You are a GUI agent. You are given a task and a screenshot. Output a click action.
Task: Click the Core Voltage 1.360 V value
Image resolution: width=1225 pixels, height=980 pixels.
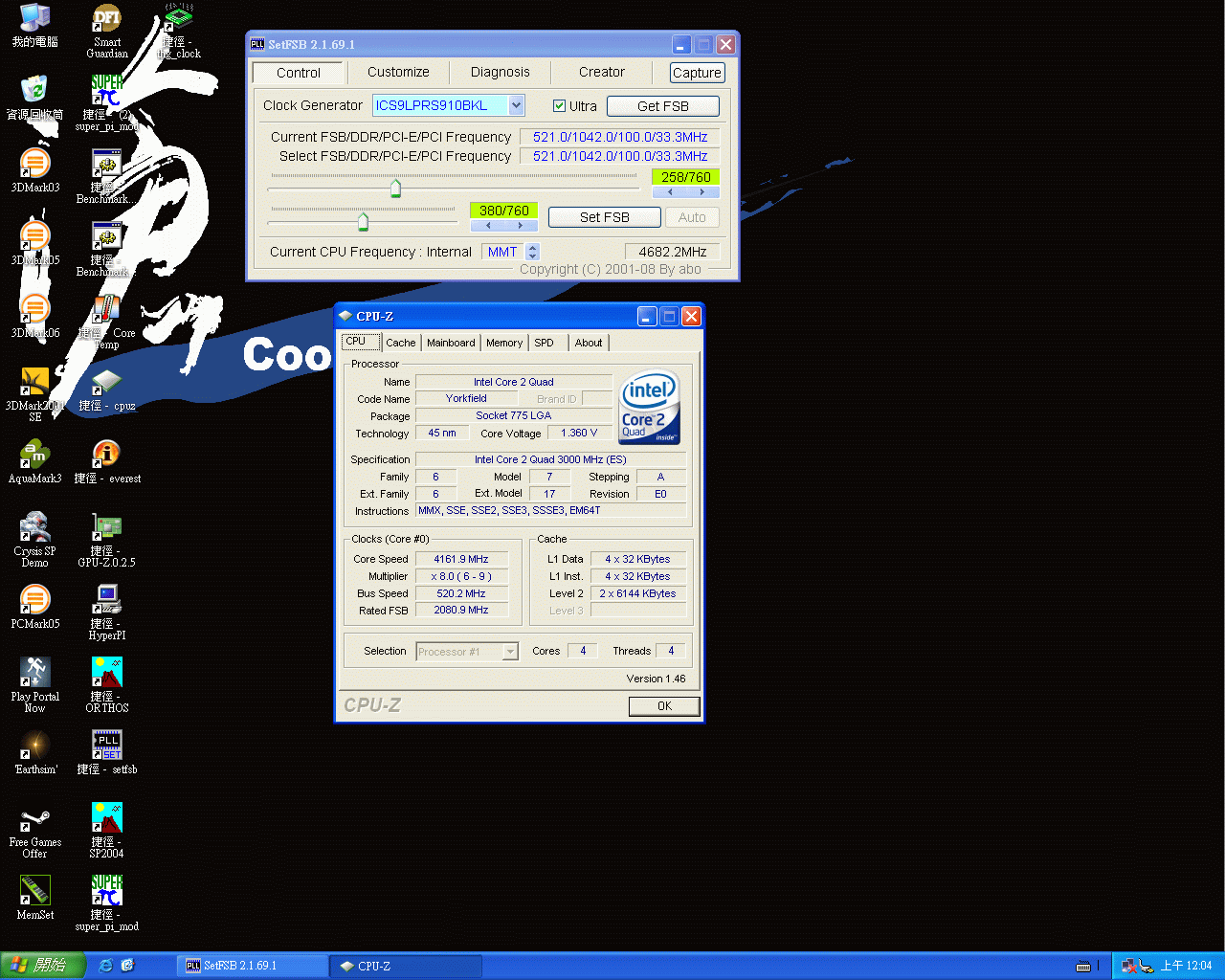pyautogui.click(x=579, y=433)
